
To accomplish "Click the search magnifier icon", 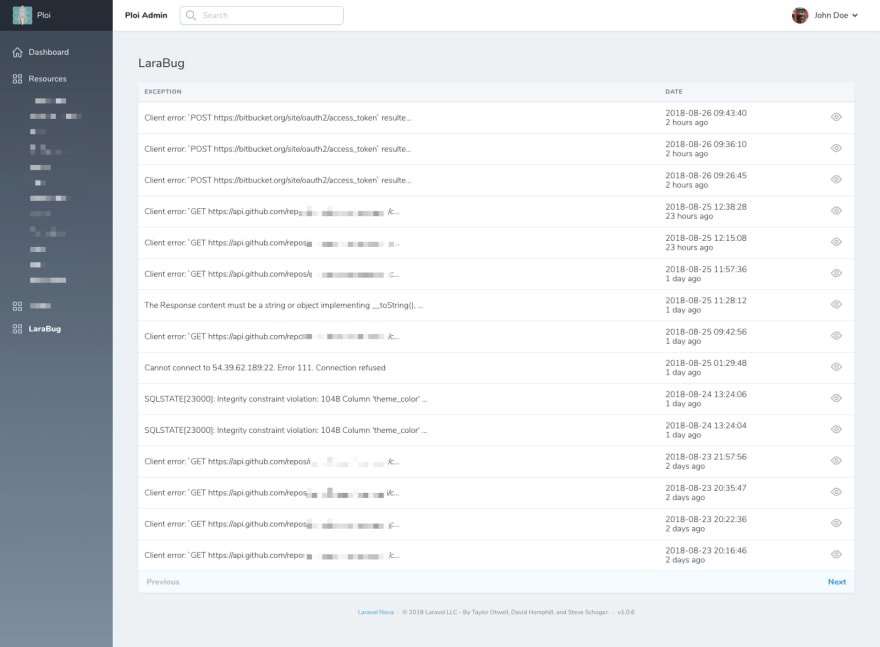I will (191, 15).
